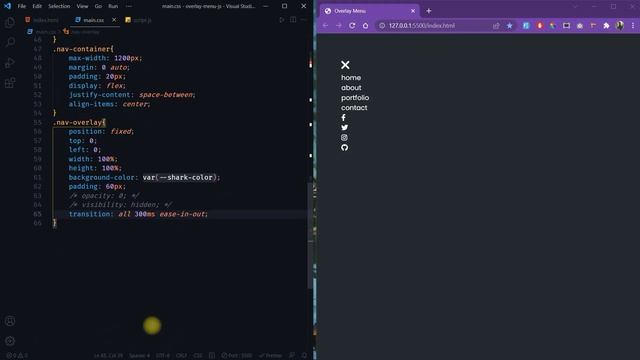Close the main.css editor tab

click(x=114, y=20)
